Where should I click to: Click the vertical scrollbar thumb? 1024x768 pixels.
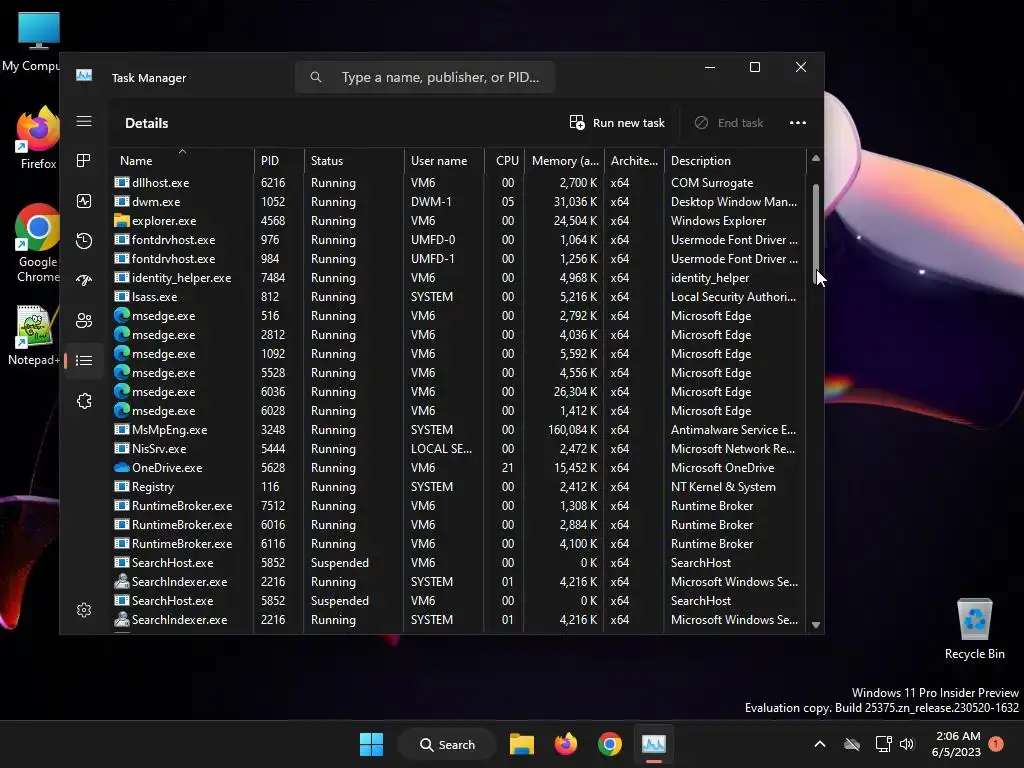pyautogui.click(x=816, y=232)
